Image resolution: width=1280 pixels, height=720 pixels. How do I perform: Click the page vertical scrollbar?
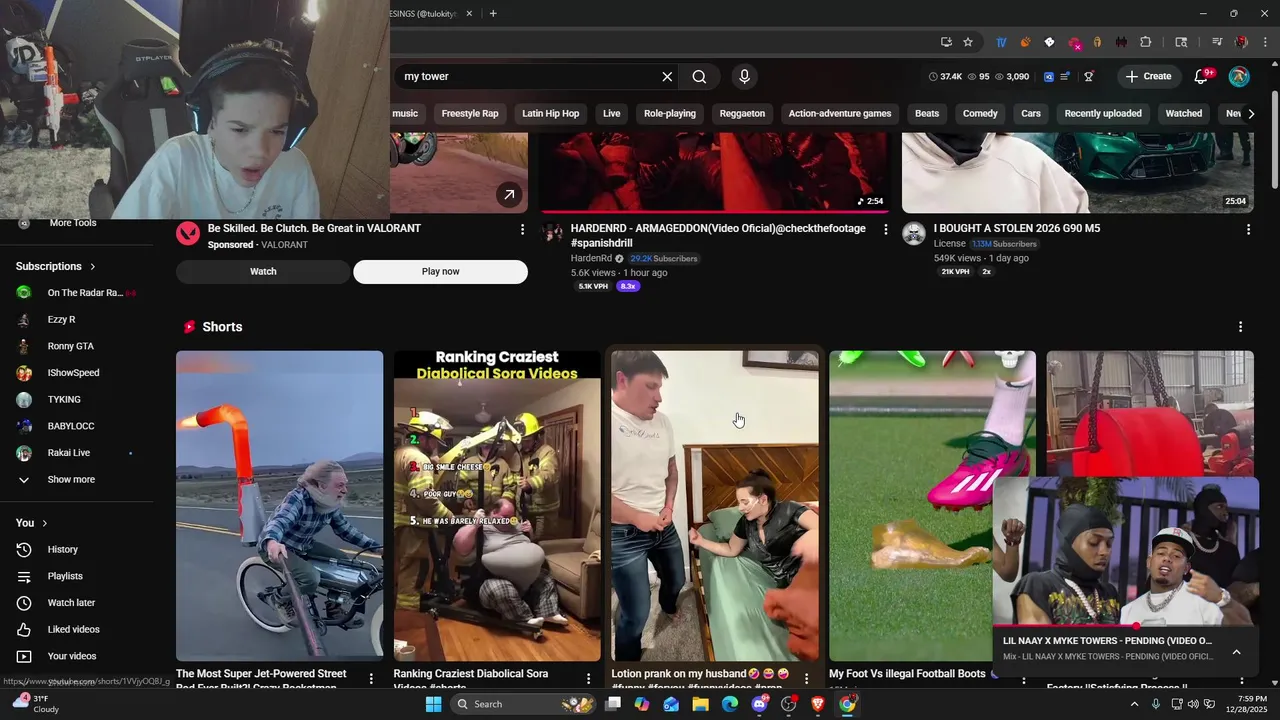click(1274, 139)
